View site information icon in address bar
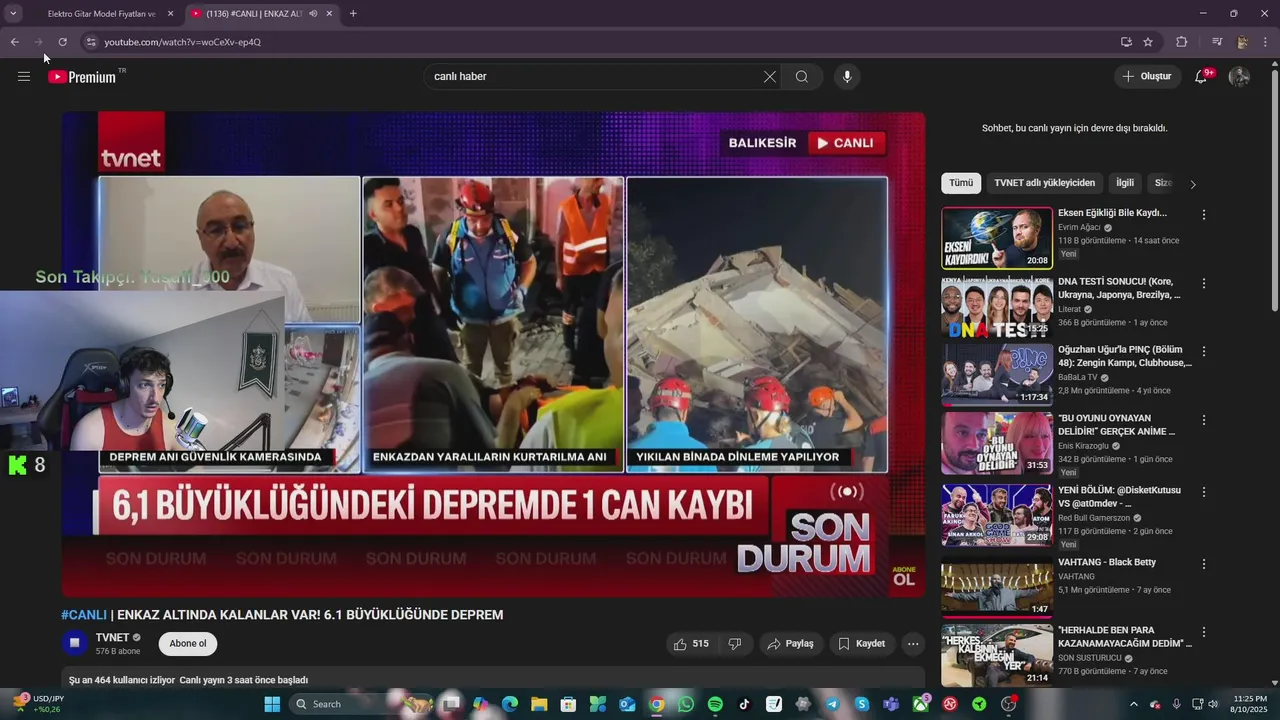The width and height of the screenshot is (1280, 720). 91,42
